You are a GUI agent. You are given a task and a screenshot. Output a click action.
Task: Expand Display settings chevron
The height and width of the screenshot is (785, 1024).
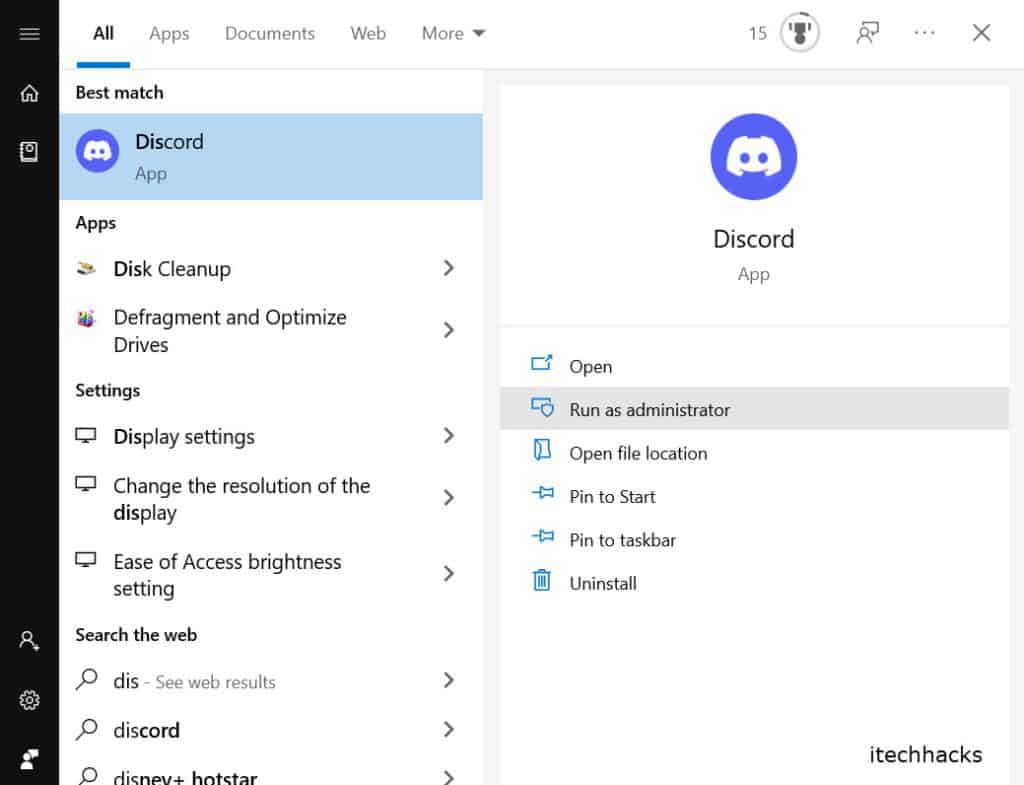pos(448,436)
